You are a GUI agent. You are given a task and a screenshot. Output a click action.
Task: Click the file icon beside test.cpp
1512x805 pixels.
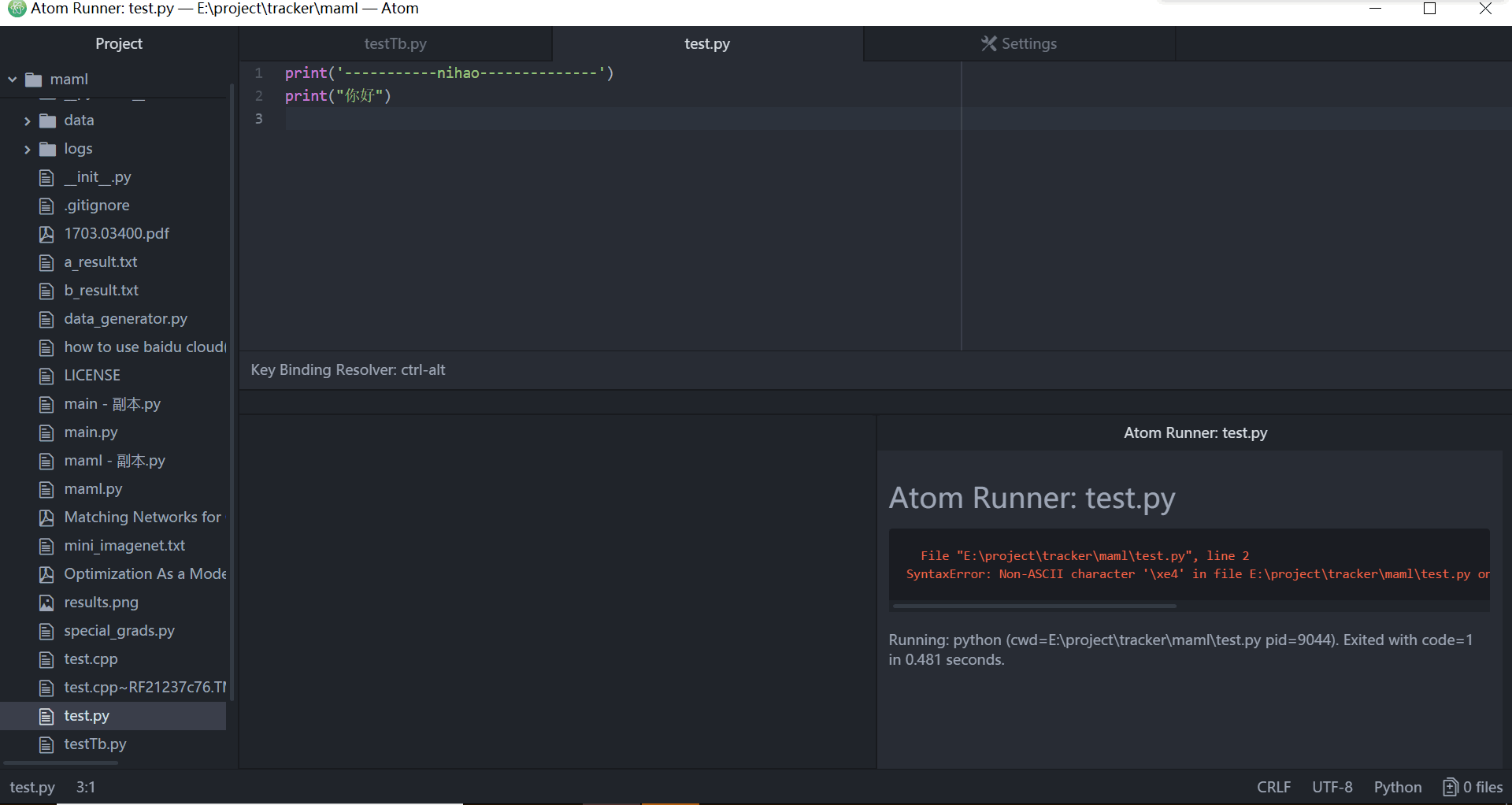46,659
